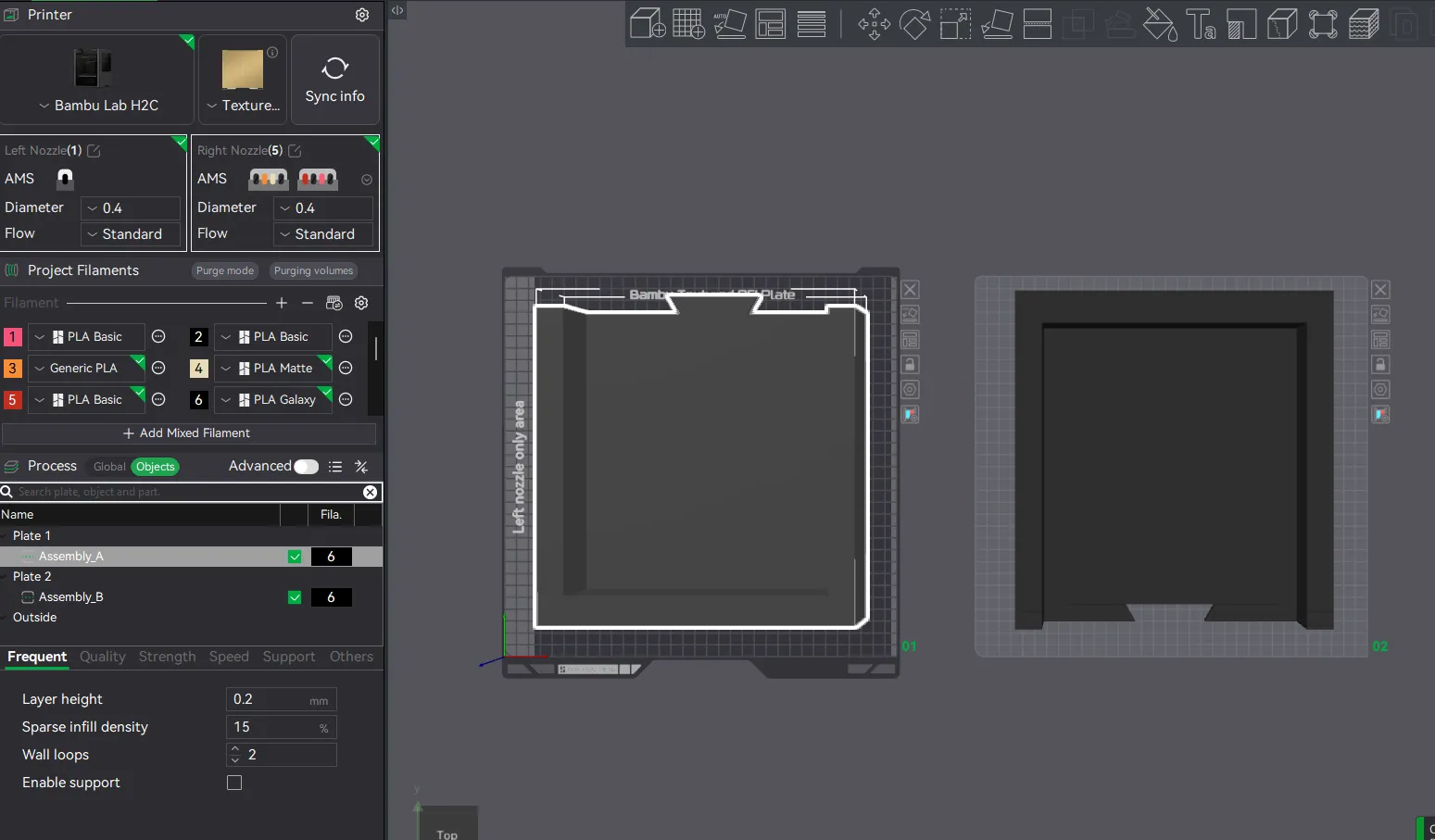Select the Text shape tool
The image size is (1435, 840).
point(1201,24)
